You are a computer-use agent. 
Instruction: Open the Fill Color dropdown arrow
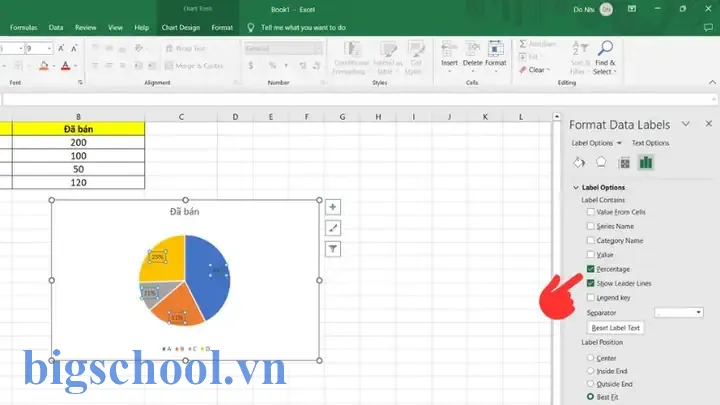pos(54,66)
